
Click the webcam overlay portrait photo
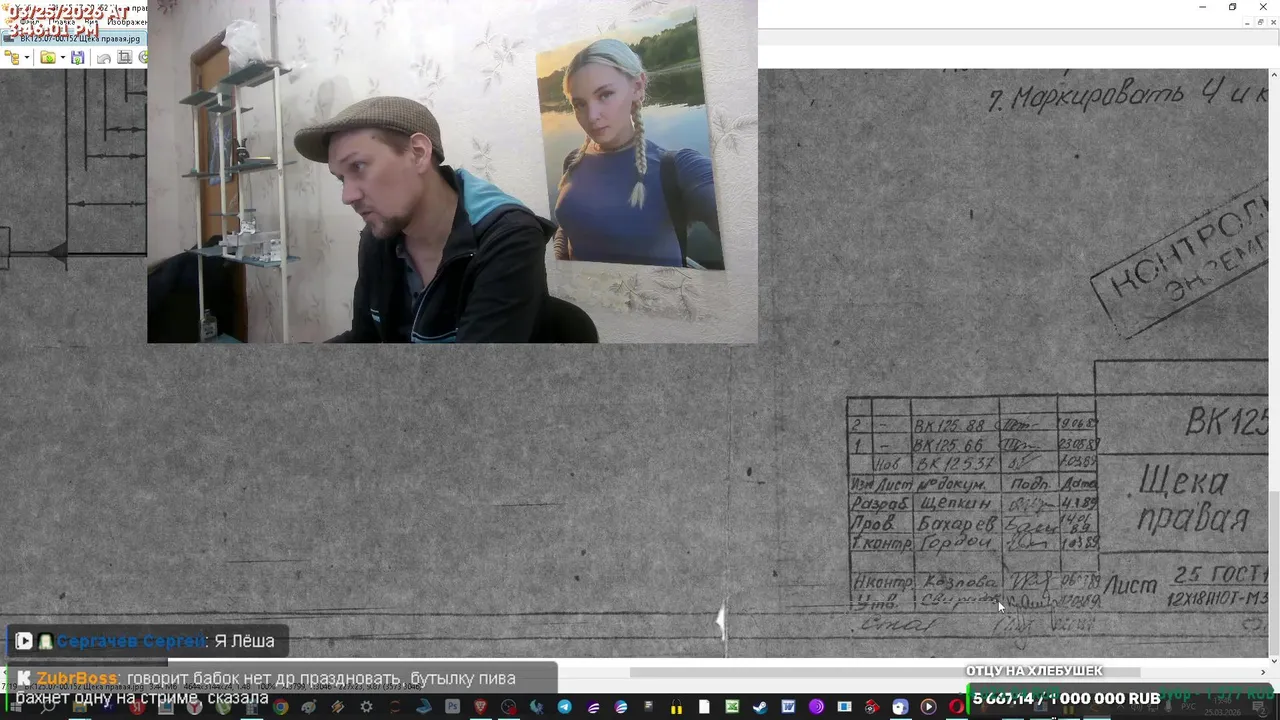coord(630,140)
